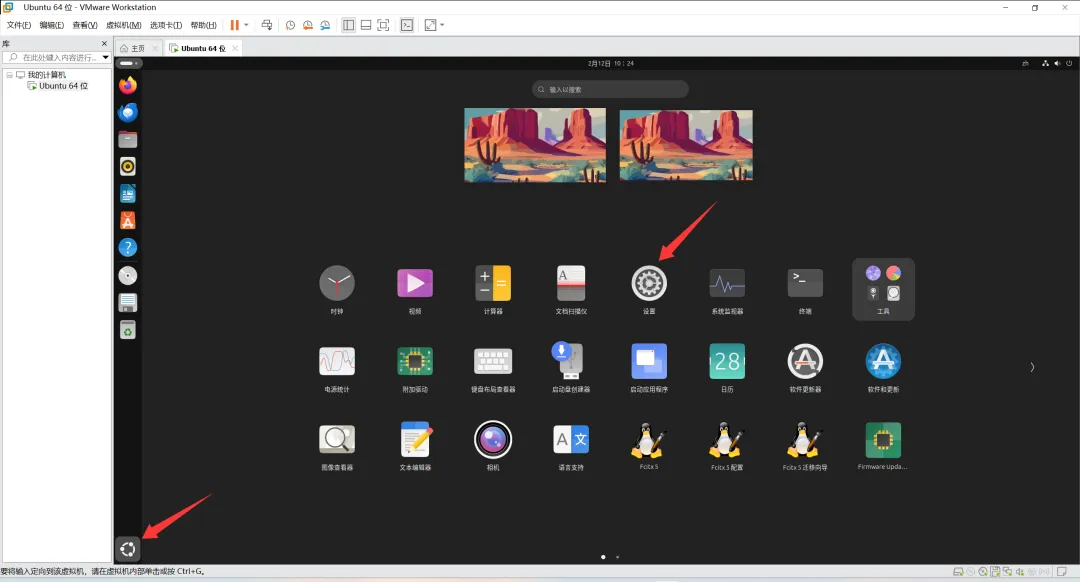Launch the 文本编辑器 text editor app

[x=415, y=439]
